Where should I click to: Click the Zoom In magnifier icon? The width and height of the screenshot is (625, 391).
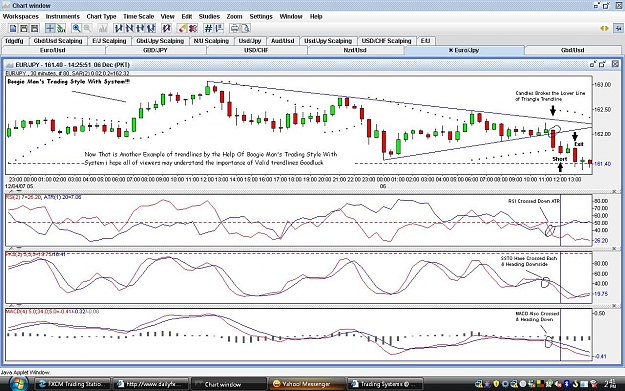coord(76,28)
